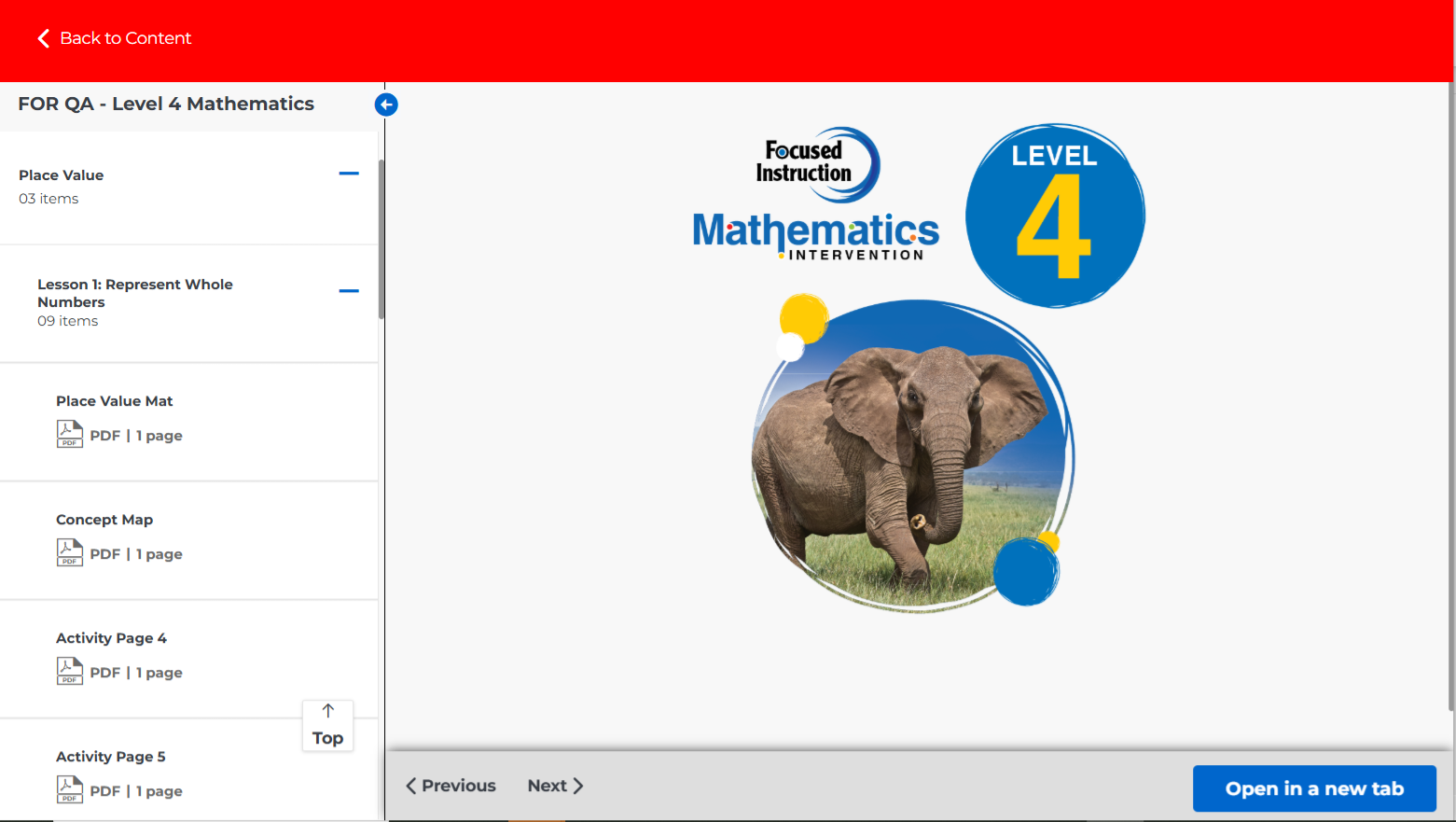Go back using Back to Content link
Screen dimensions: 1456x822
pos(125,38)
